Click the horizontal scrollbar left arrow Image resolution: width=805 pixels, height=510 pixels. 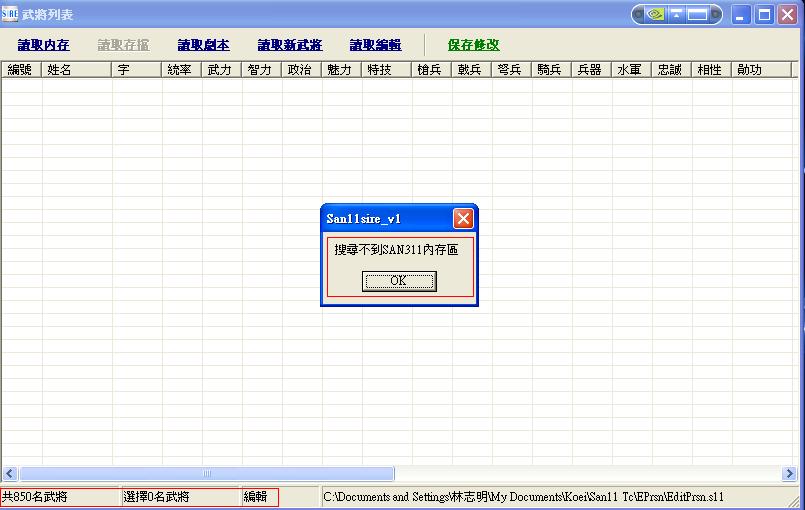click(x=10, y=473)
